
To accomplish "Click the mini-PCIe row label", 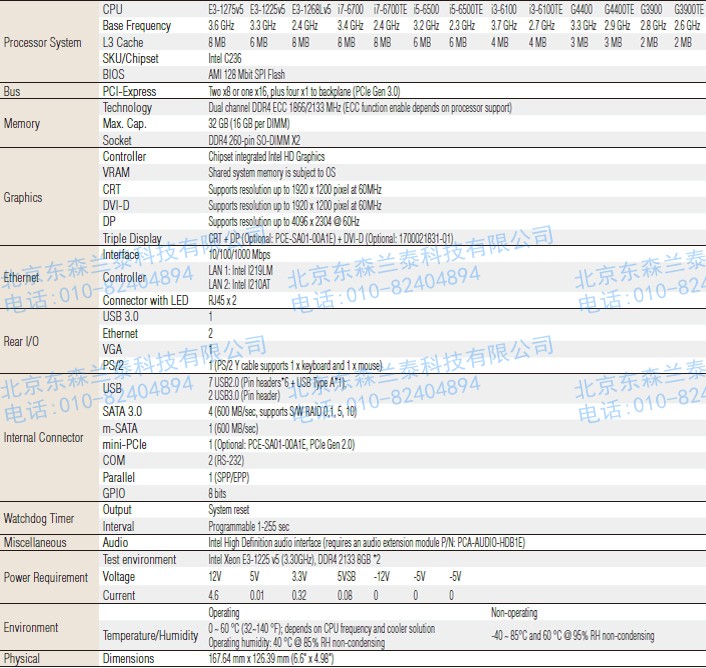I will [x=126, y=444].
